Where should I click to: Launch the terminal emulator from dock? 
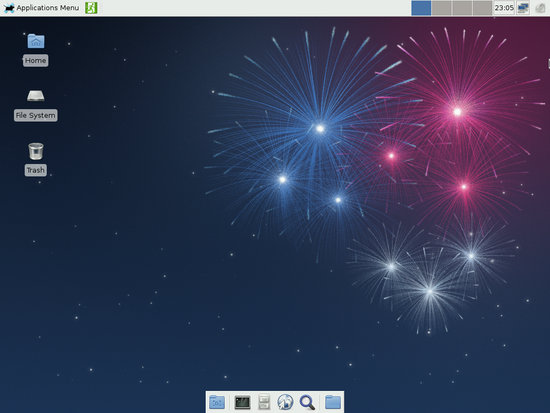242,402
